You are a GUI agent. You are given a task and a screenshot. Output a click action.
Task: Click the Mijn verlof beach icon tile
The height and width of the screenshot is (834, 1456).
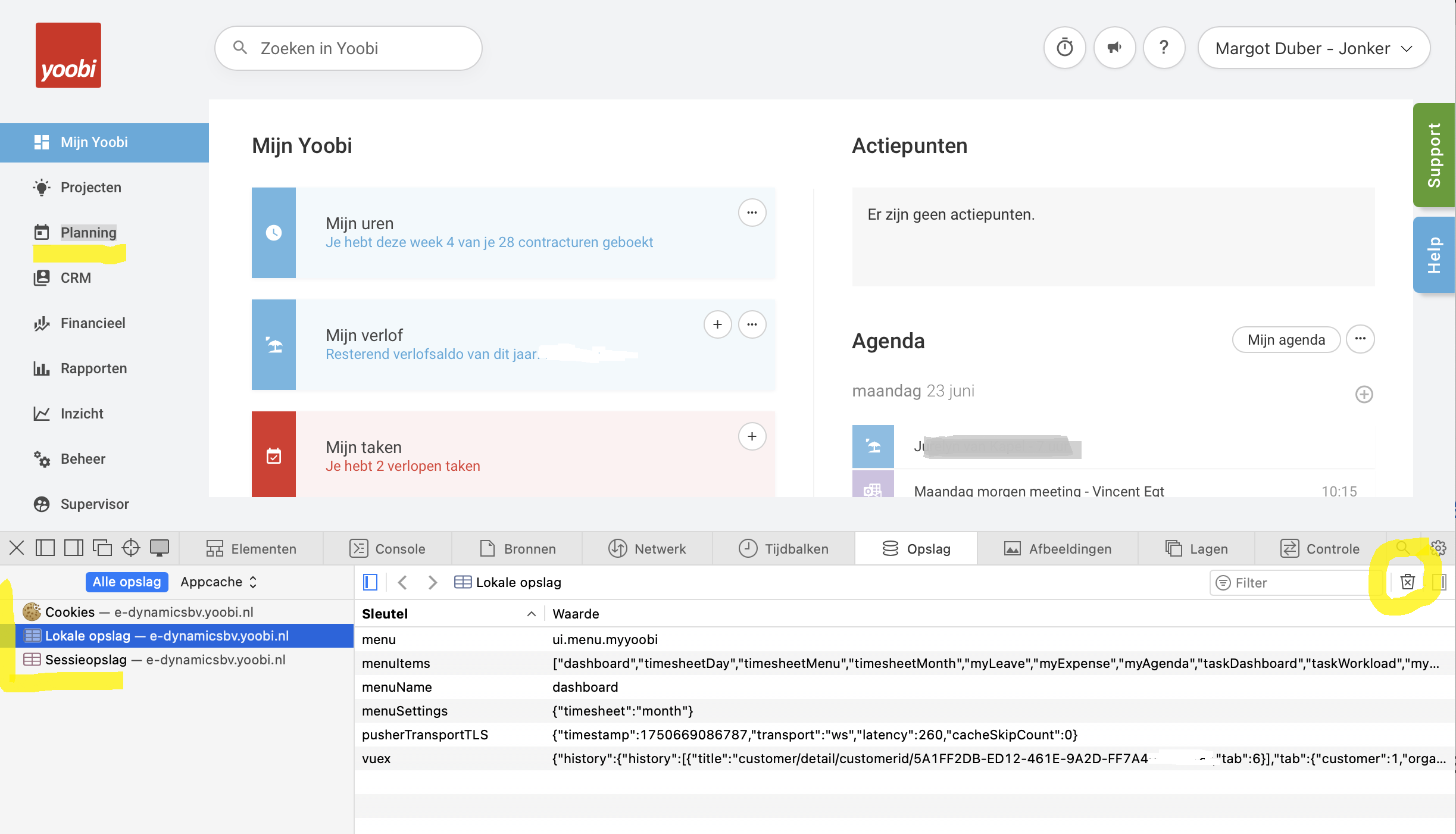(274, 345)
